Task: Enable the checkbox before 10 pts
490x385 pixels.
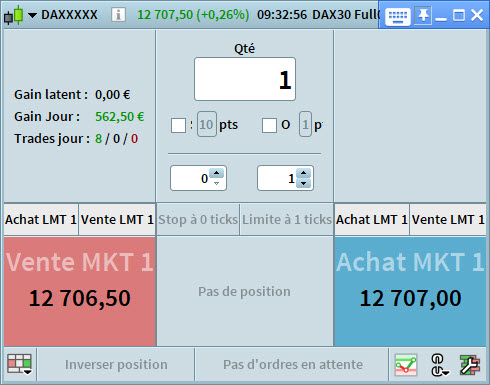Action: tap(178, 126)
